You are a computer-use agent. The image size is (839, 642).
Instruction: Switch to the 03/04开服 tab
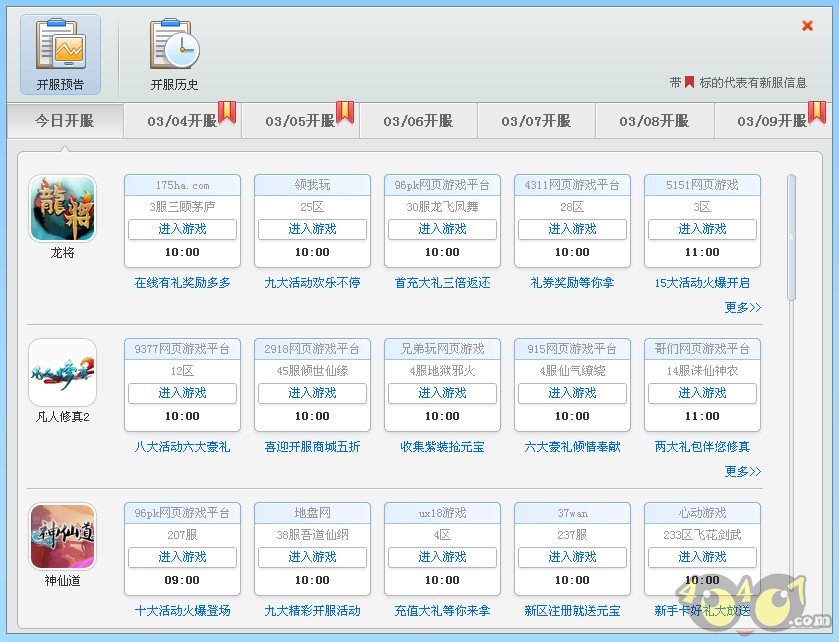pyautogui.click(x=182, y=121)
